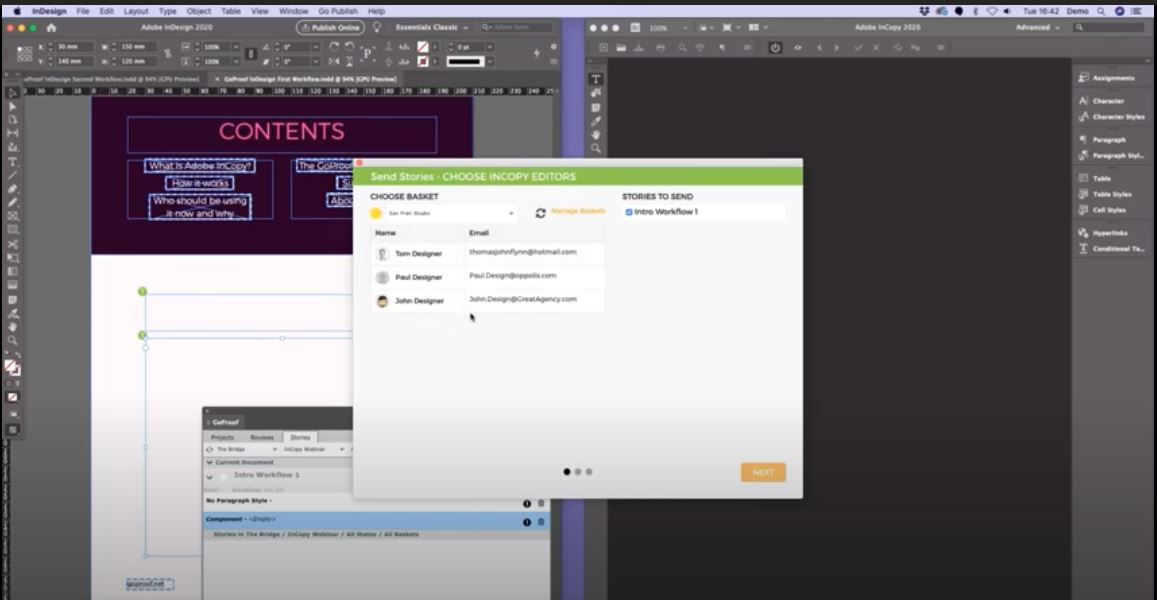The height and width of the screenshot is (600, 1157).
Task: Select the Selection tool in InDesign toolbar
Action: point(13,93)
